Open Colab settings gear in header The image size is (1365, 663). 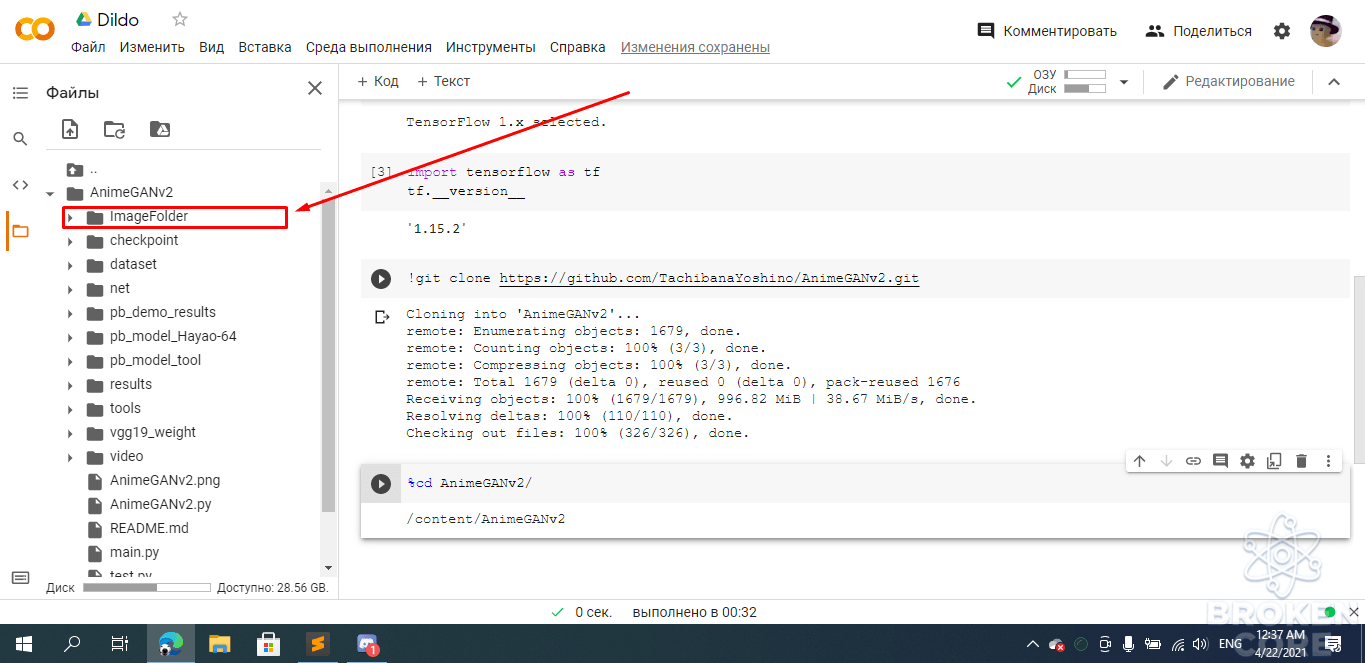[1282, 31]
